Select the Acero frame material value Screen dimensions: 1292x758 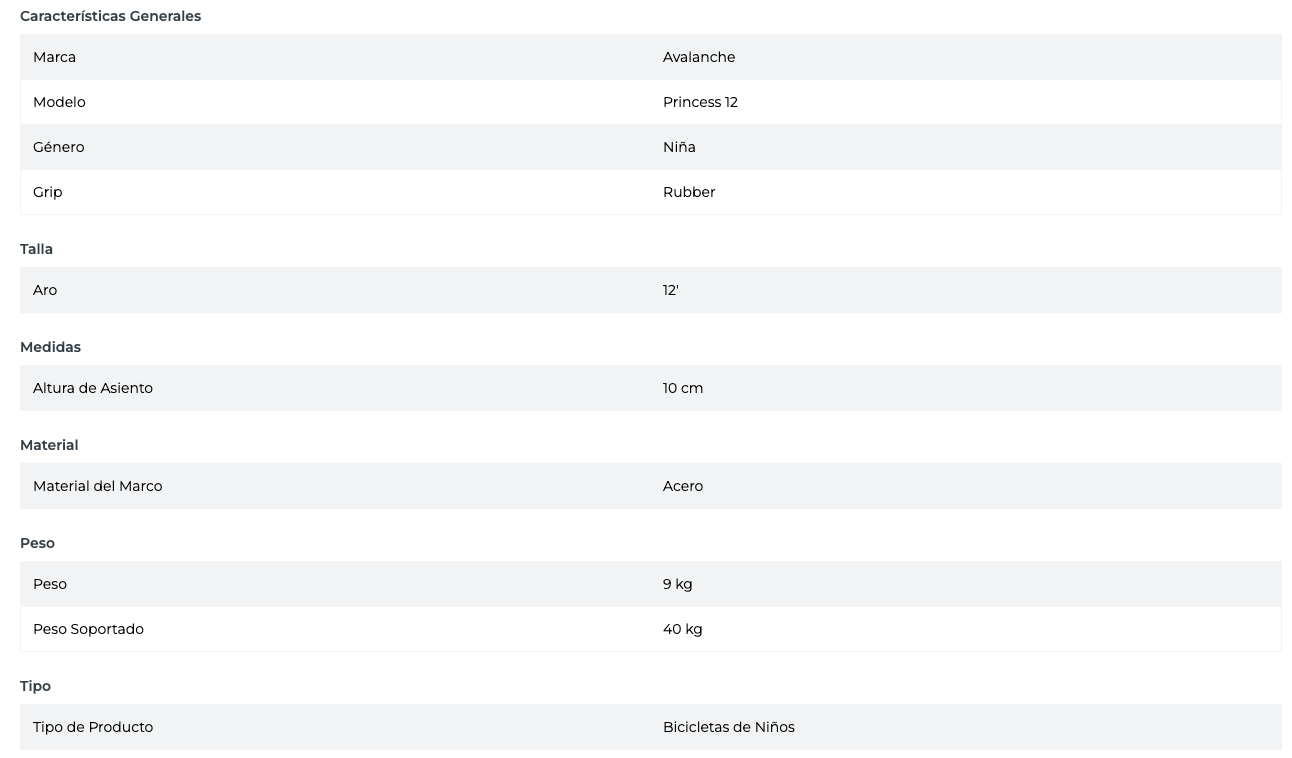[x=682, y=486]
